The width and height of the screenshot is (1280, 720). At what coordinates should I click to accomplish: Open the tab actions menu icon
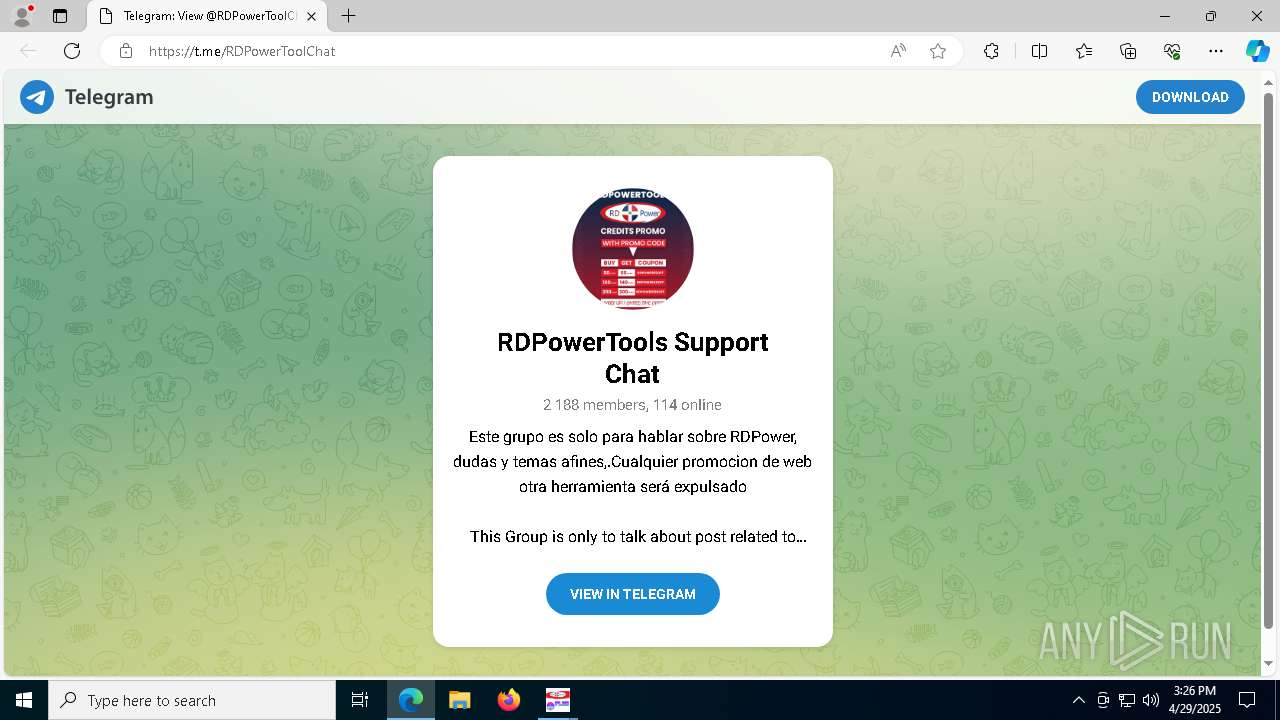[60, 16]
